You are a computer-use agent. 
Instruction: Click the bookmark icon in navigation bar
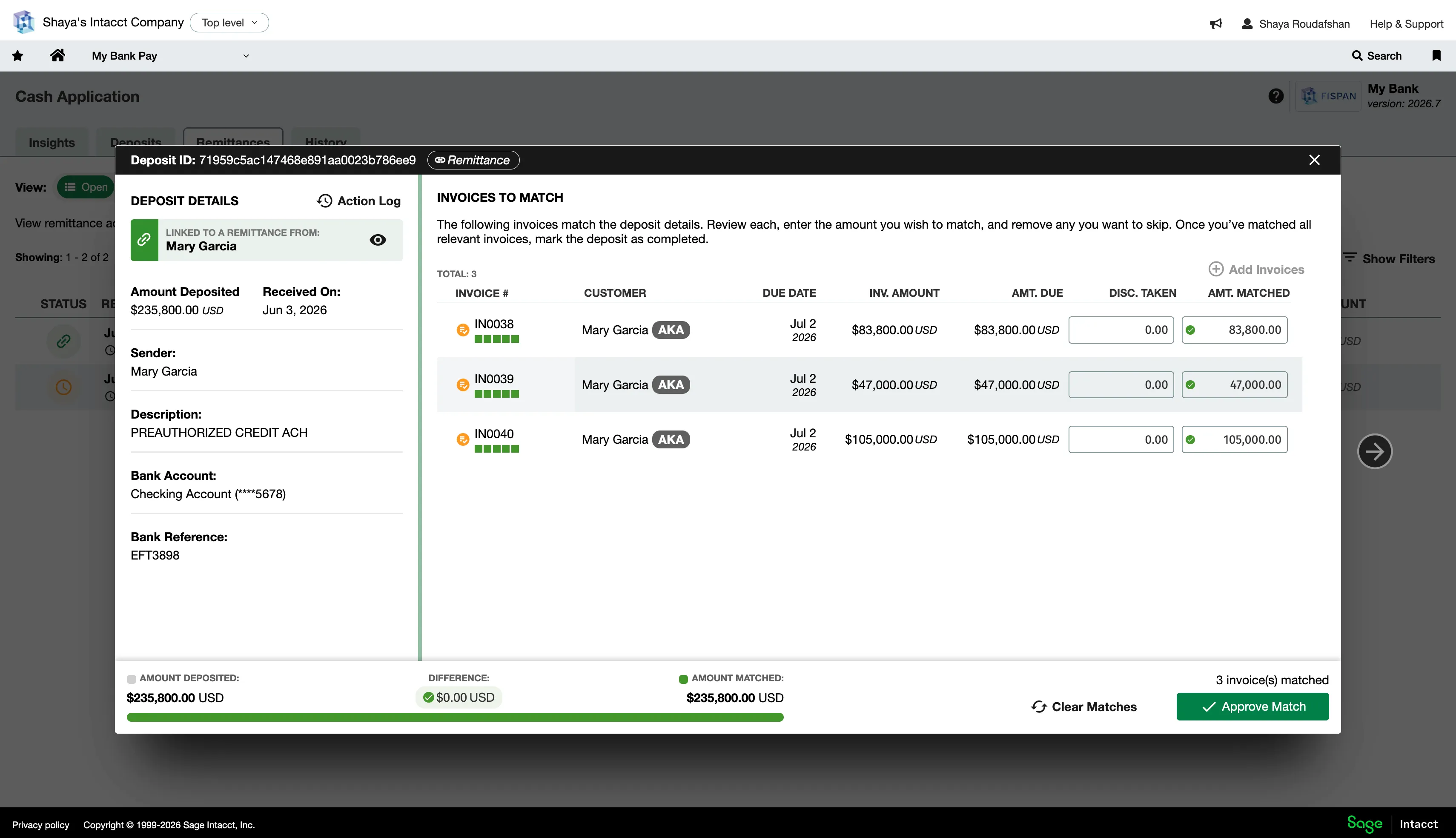click(x=1436, y=56)
